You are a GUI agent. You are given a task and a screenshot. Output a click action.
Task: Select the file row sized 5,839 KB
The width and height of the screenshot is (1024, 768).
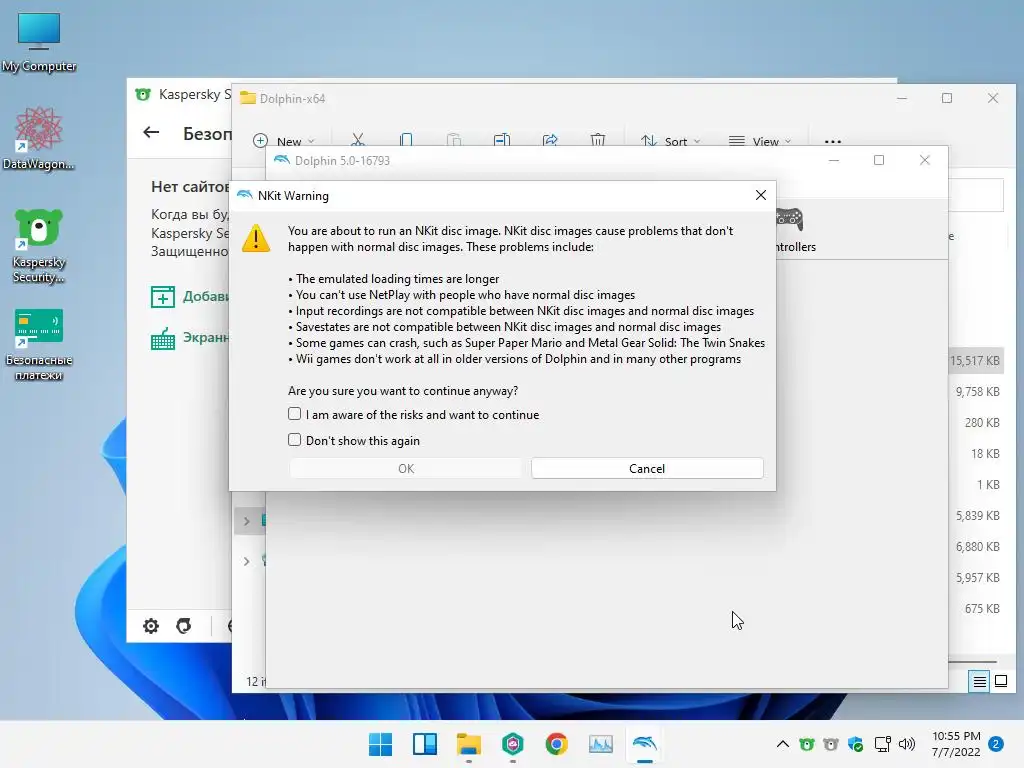point(976,515)
